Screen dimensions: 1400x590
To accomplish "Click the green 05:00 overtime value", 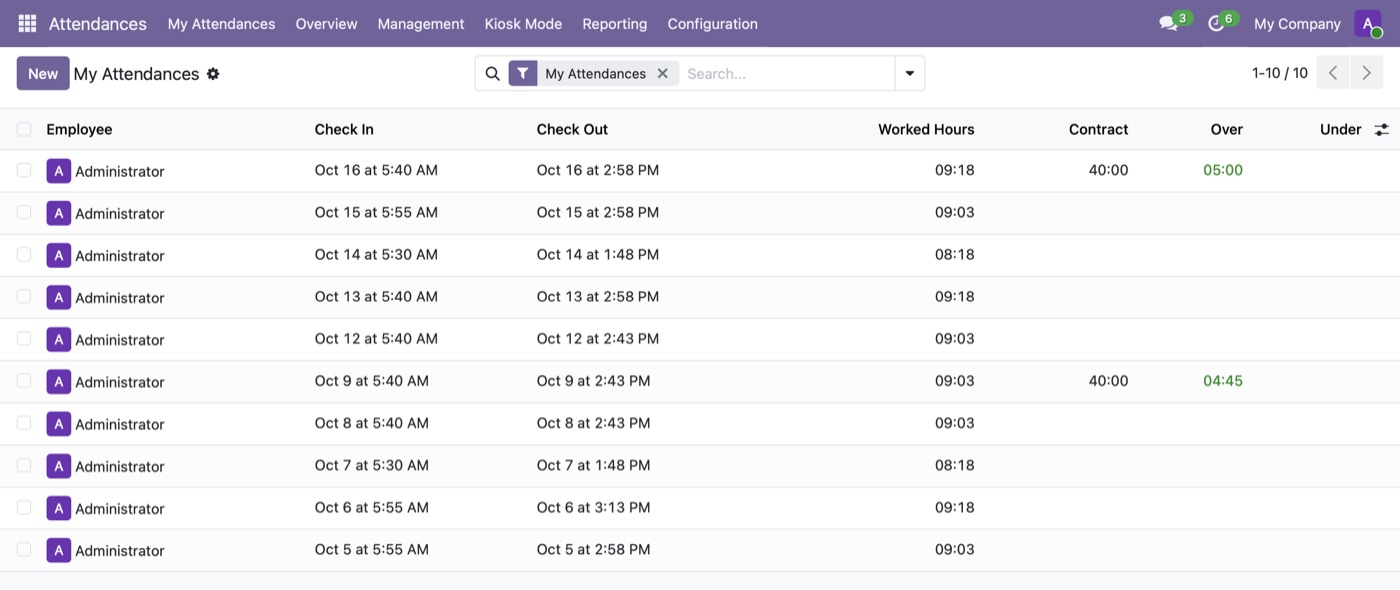I will point(1223,170).
